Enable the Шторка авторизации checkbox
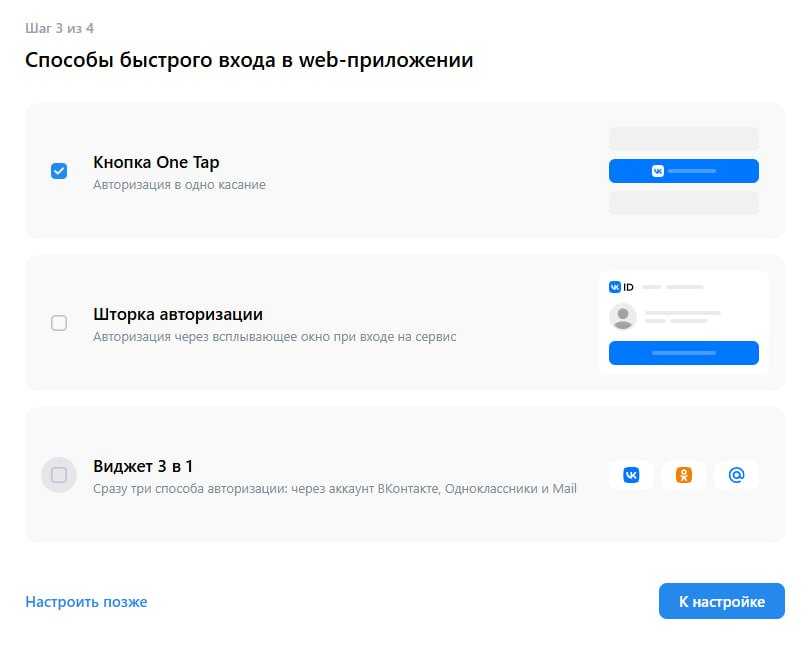 pyautogui.click(x=58, y=323)
